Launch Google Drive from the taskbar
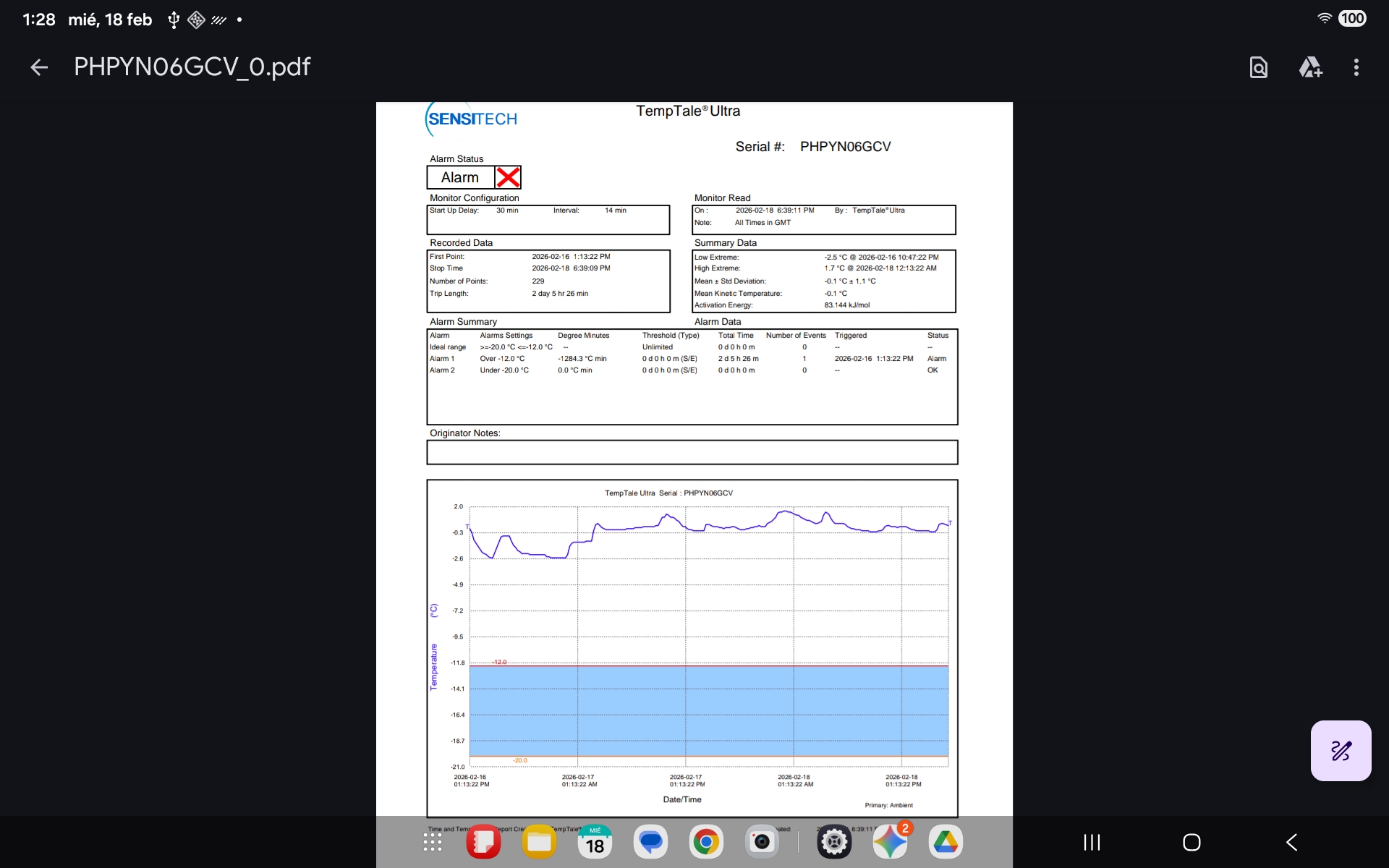 pos(946,842)
